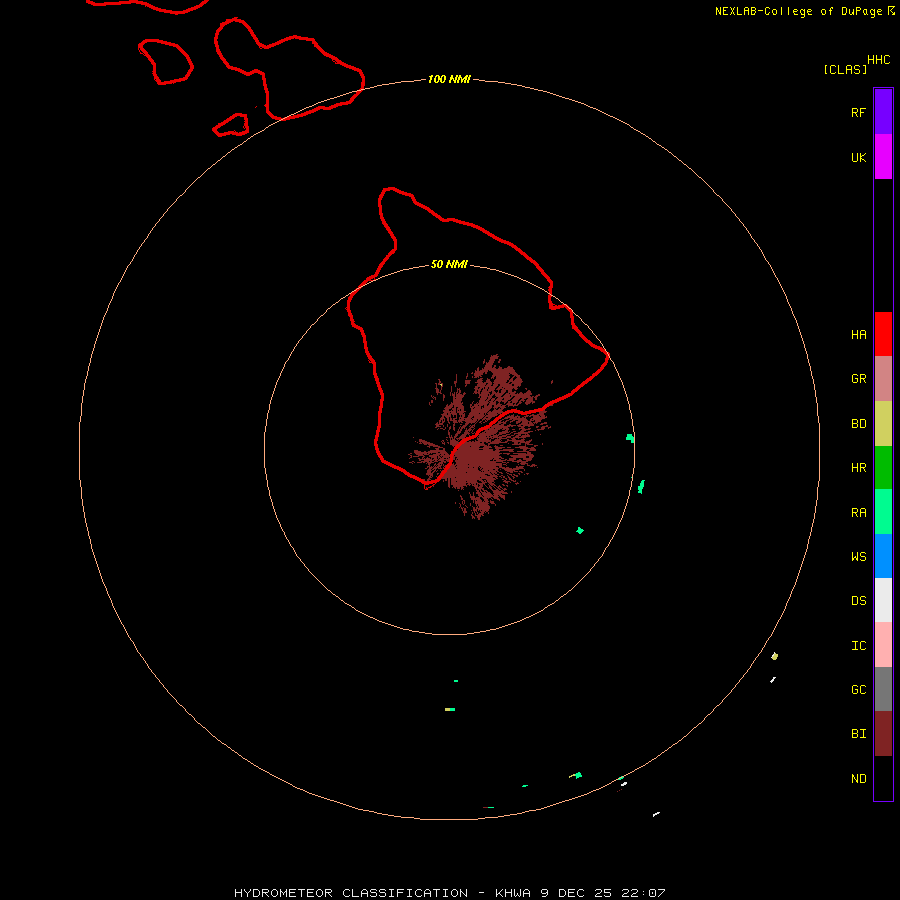The width and height of the screenshot is (900, 900).
Task: Click the purple RF color swatch
Action: (x=883, y=112)
